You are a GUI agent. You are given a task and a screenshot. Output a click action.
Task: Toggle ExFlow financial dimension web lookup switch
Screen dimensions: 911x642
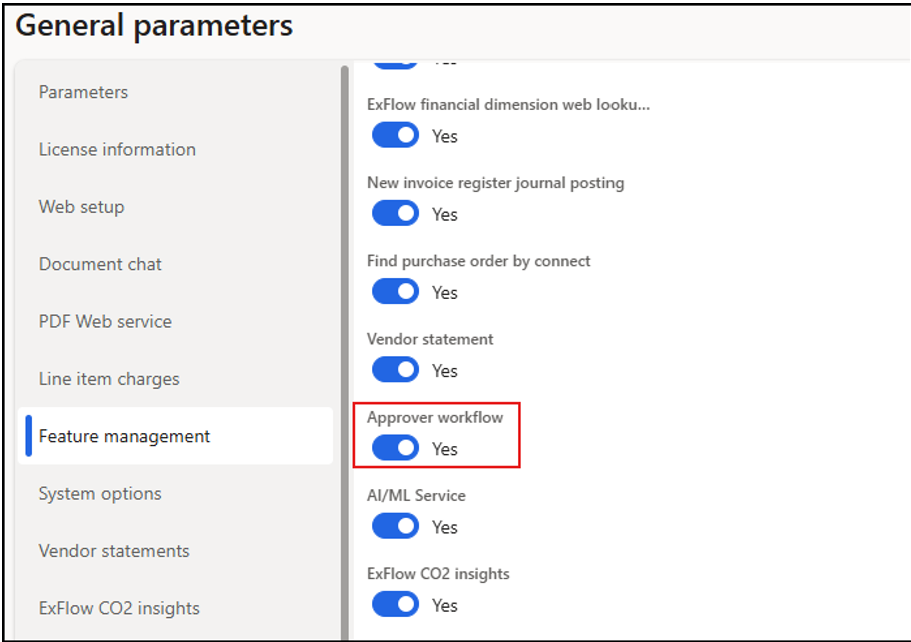[395, 135]
